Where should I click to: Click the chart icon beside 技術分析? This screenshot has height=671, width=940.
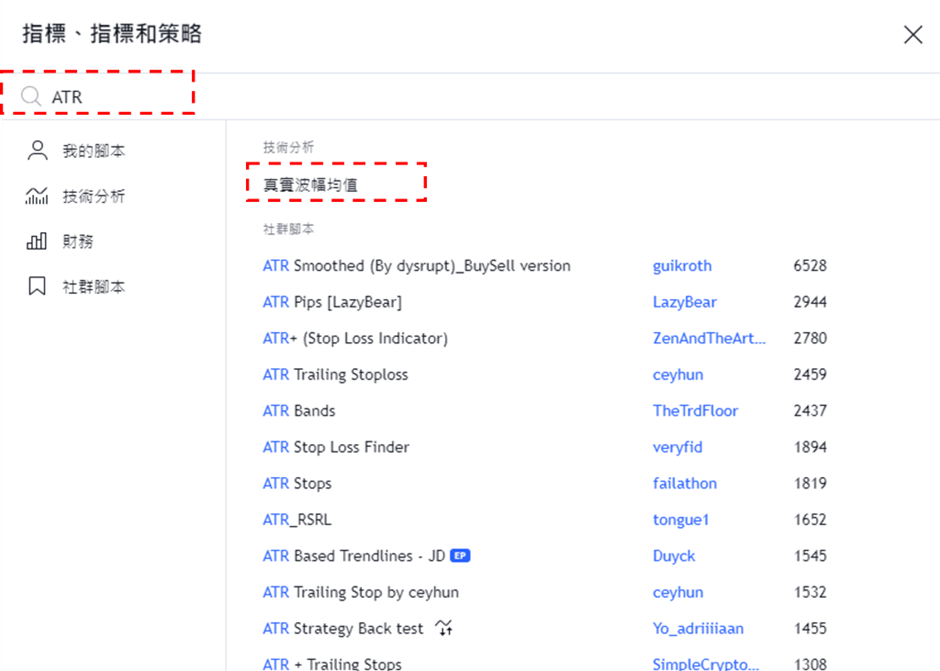(x=37, y=196)
